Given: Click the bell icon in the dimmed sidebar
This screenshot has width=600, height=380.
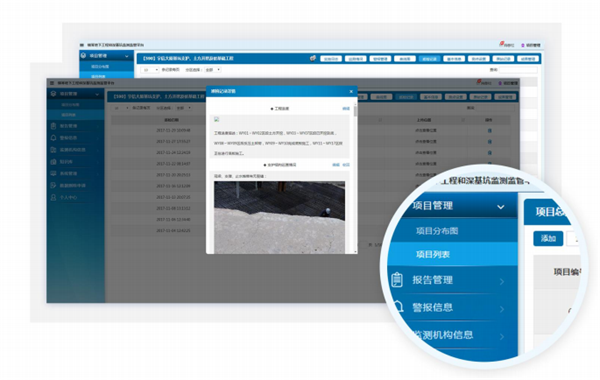Looking at the screenshot, I should [54, 137].
